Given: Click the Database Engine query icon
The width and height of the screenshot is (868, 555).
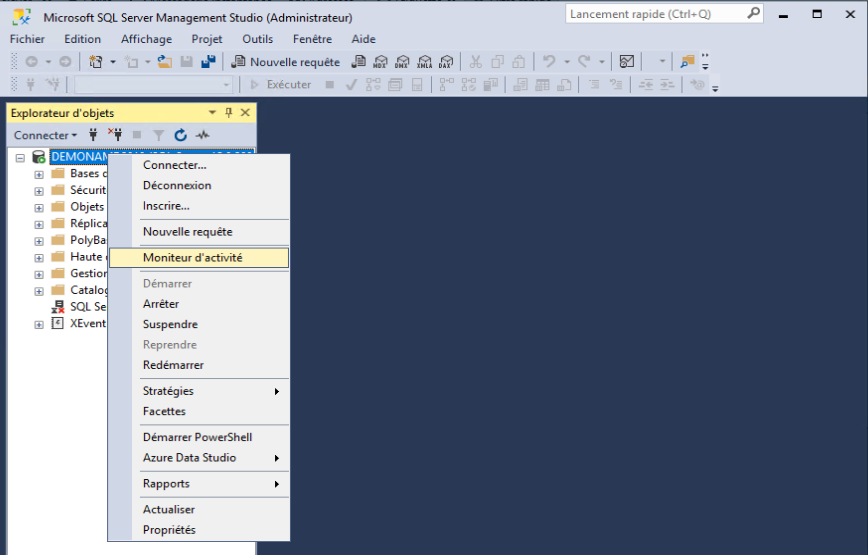Looking at the screenshot, I should (359, 61).
